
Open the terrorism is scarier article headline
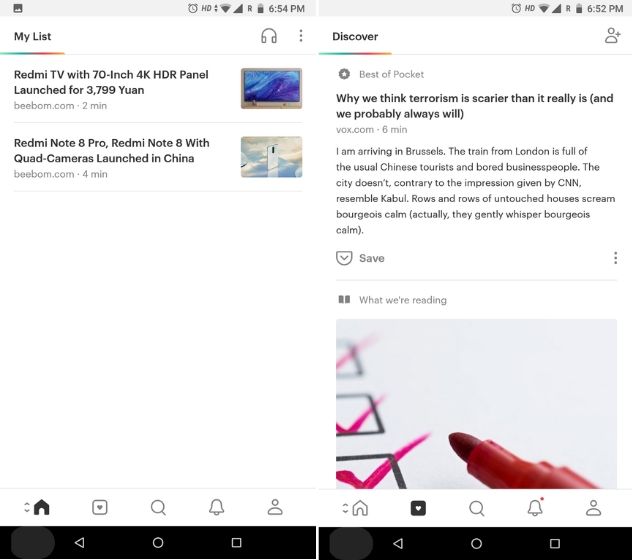point(475,106)
